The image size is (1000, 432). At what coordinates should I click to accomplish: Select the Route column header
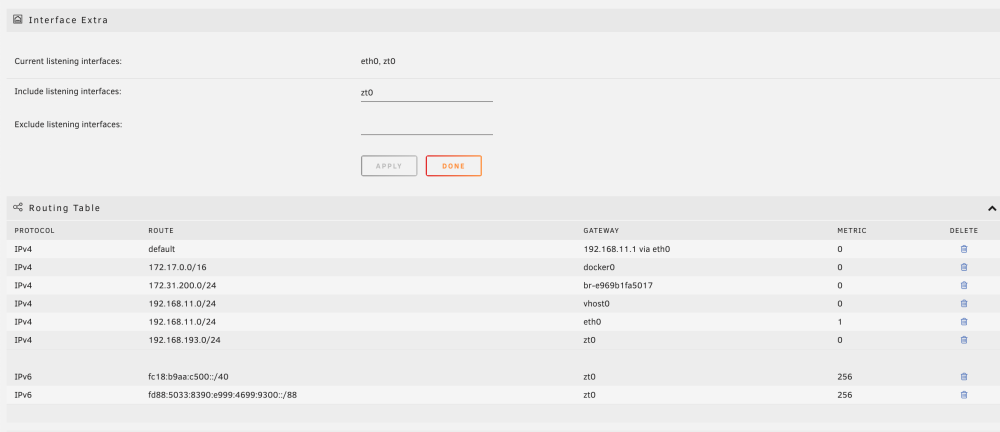[161, 230]
